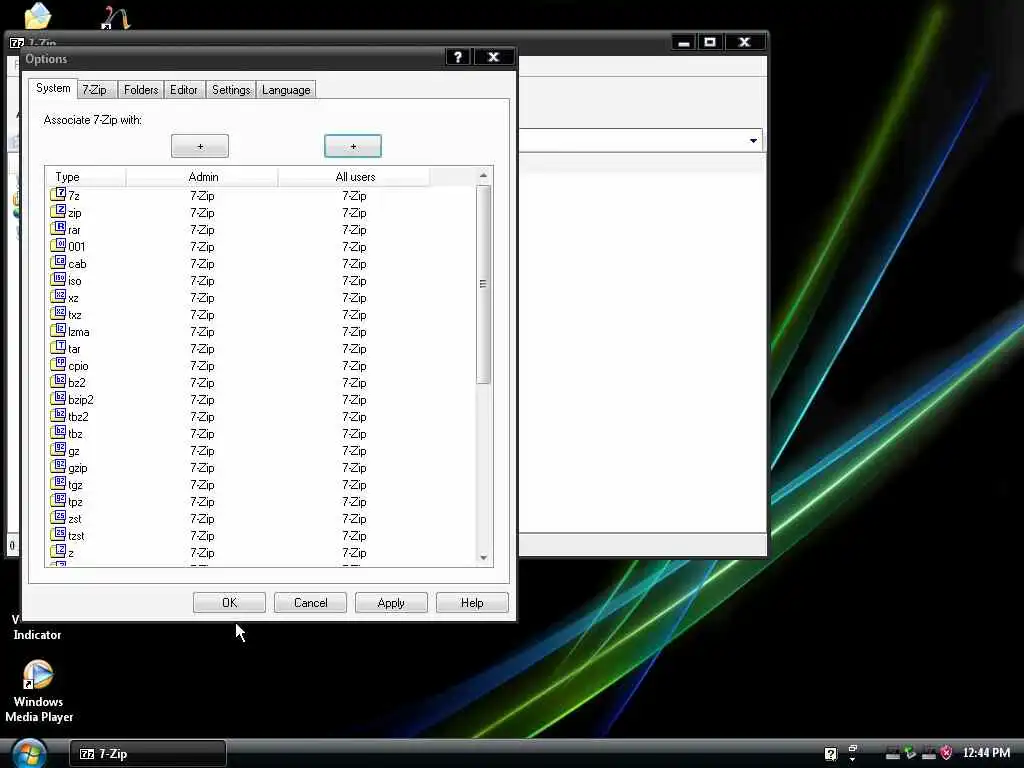
Task: Click the zip file type icon
Action: [x=58, y=212]
